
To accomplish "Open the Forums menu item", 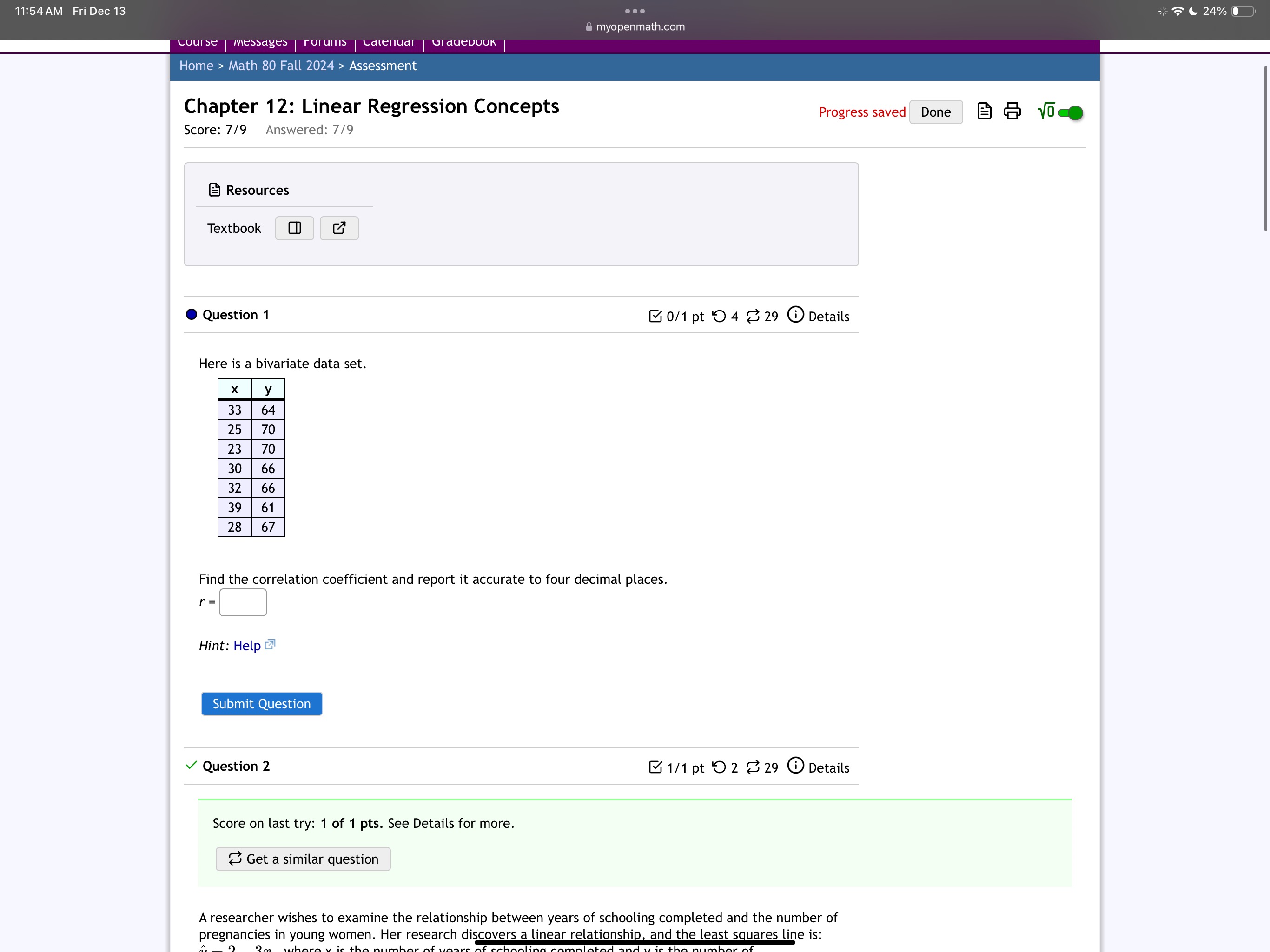I will 325,43.
